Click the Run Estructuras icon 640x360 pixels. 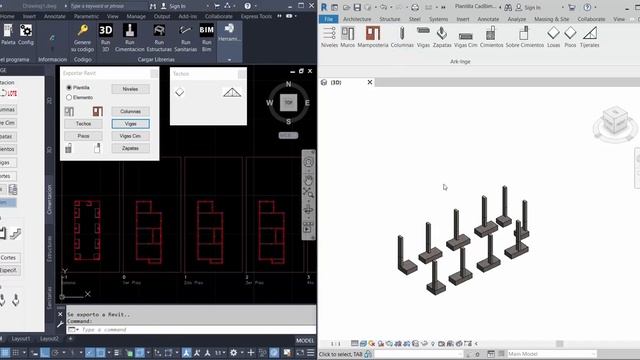pos(159,31)
